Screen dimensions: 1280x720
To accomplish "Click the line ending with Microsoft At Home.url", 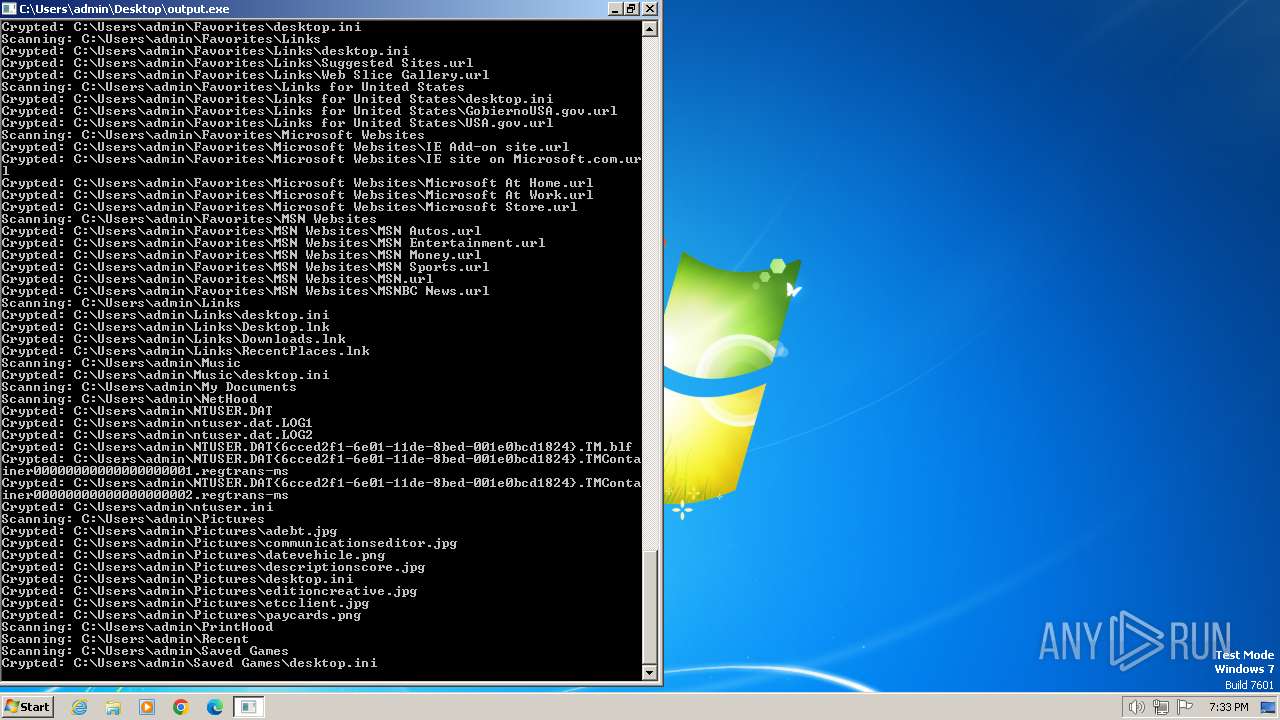I will click(297, 183).
